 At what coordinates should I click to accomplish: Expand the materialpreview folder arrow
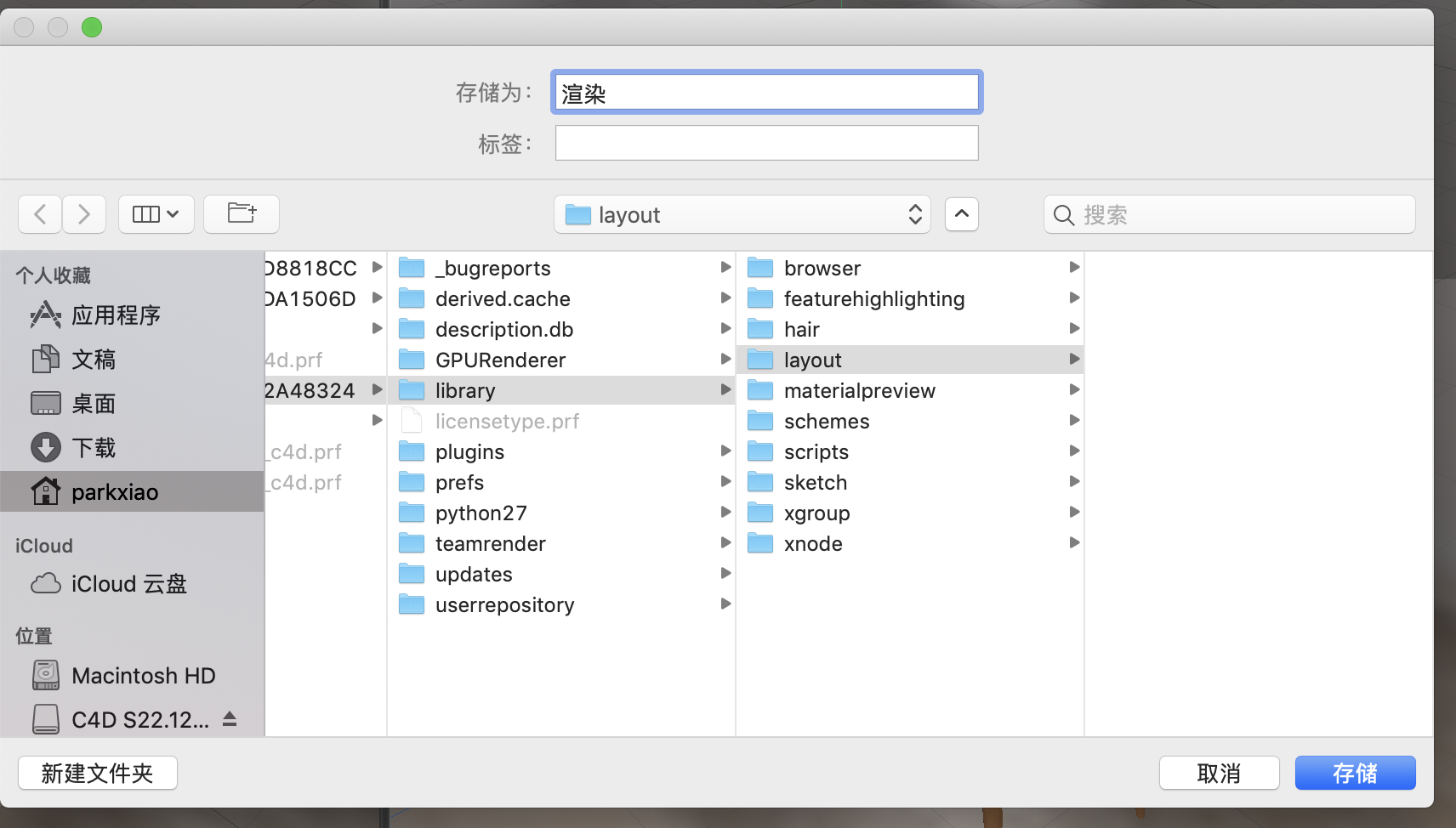(x=1074, y=389)
